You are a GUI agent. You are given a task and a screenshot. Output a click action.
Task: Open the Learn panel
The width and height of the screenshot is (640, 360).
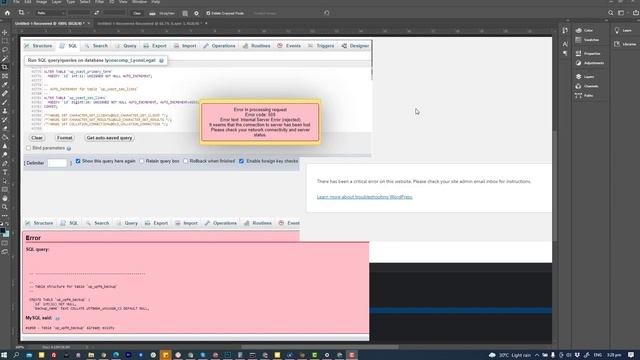pos(623,31)
